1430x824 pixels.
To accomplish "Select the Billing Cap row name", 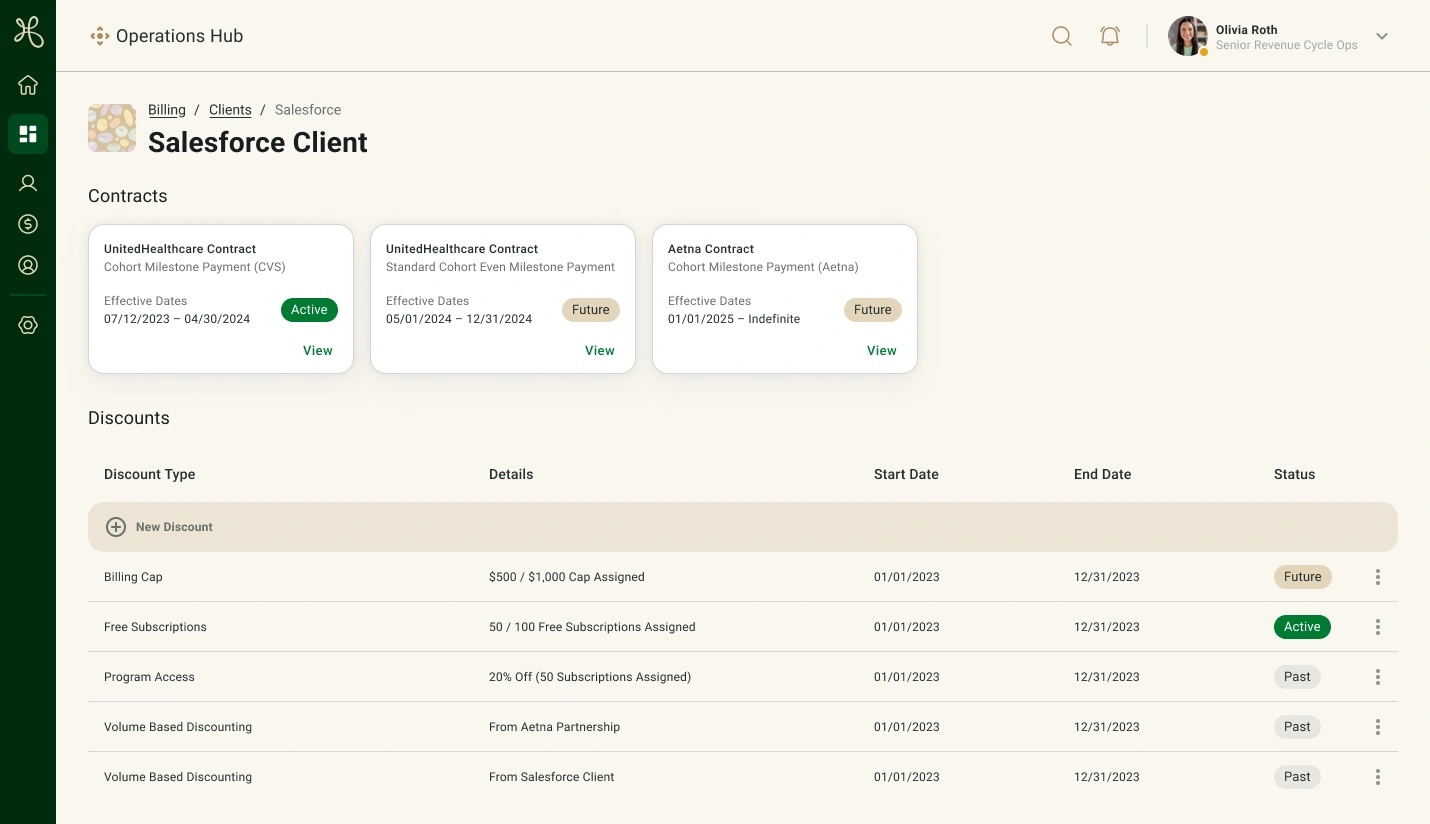I will [133, 577].
